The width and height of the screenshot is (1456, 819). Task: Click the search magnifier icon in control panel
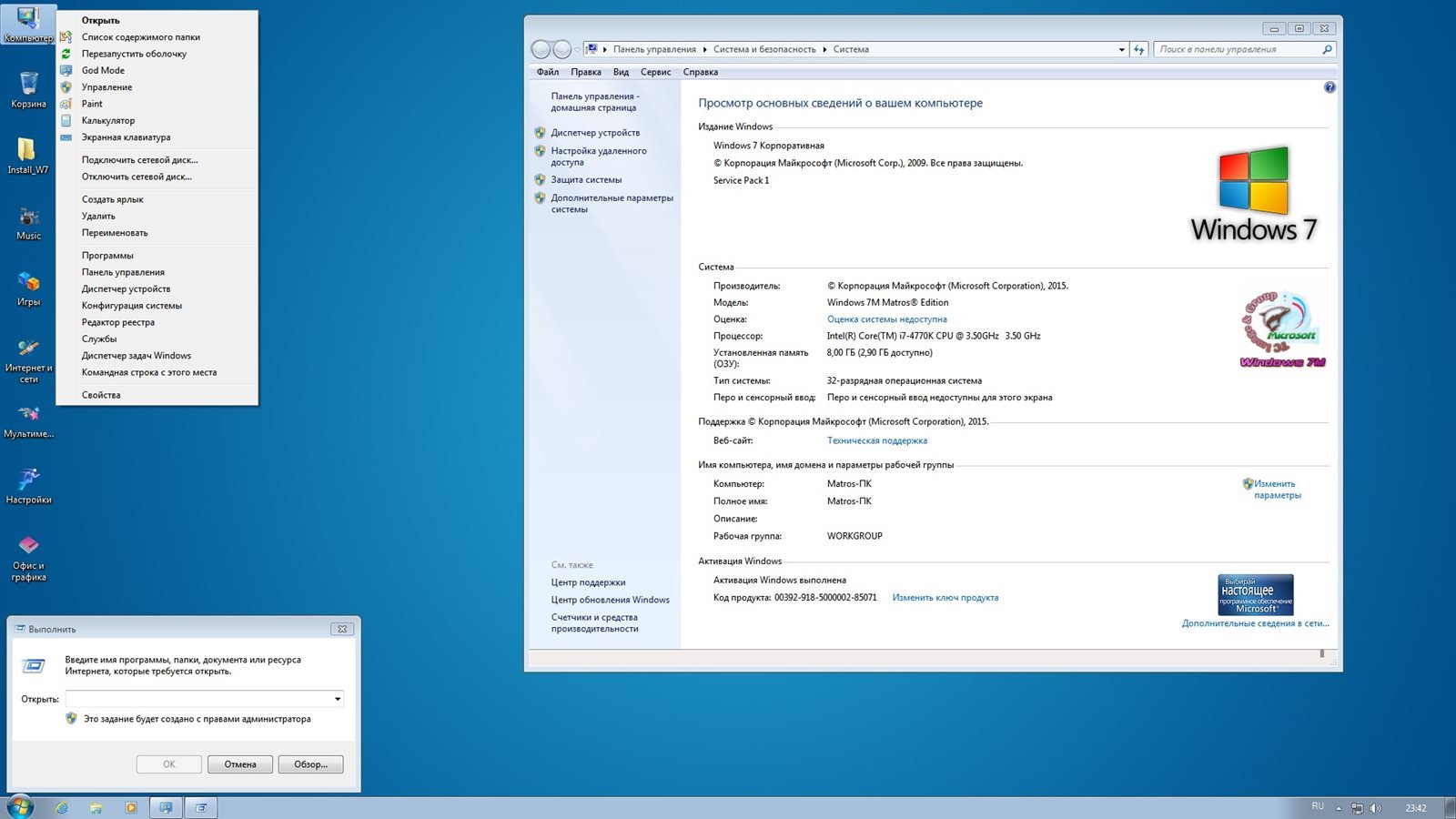[x=1327, y=49]
